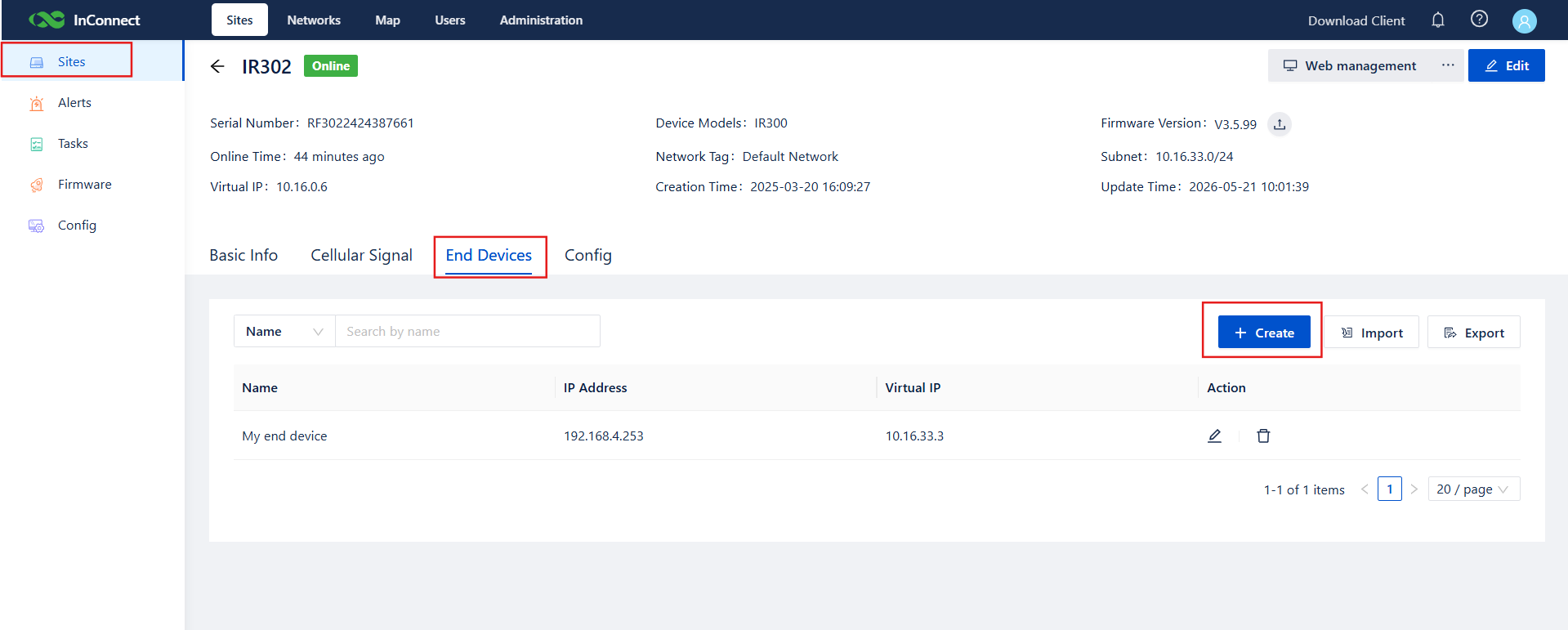Screen dimensions: 1568x630
Task: Click the Create end device button
Action: point(1264,332)
